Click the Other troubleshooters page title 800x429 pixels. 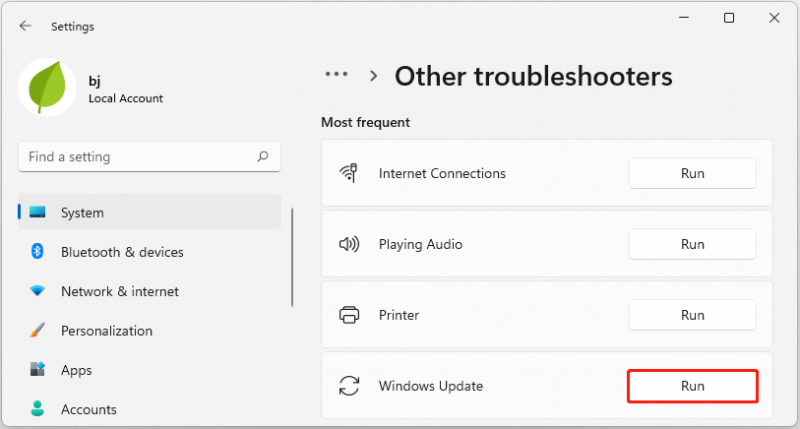coord(534,77)
